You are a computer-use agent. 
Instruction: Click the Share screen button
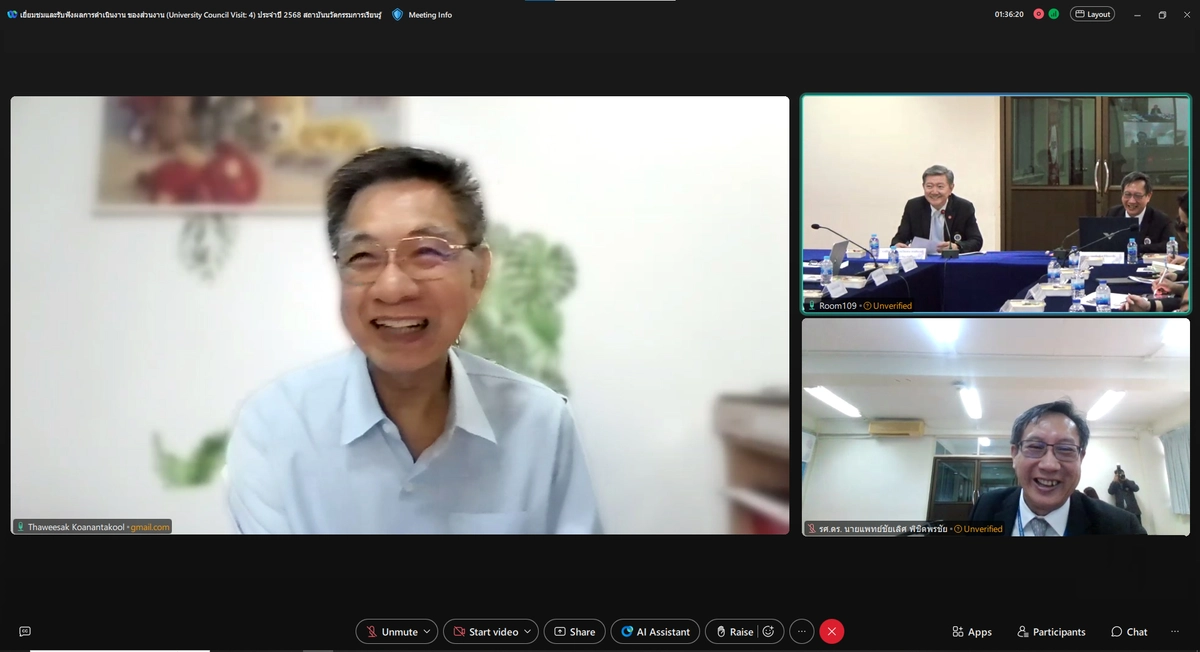[575, 632]
